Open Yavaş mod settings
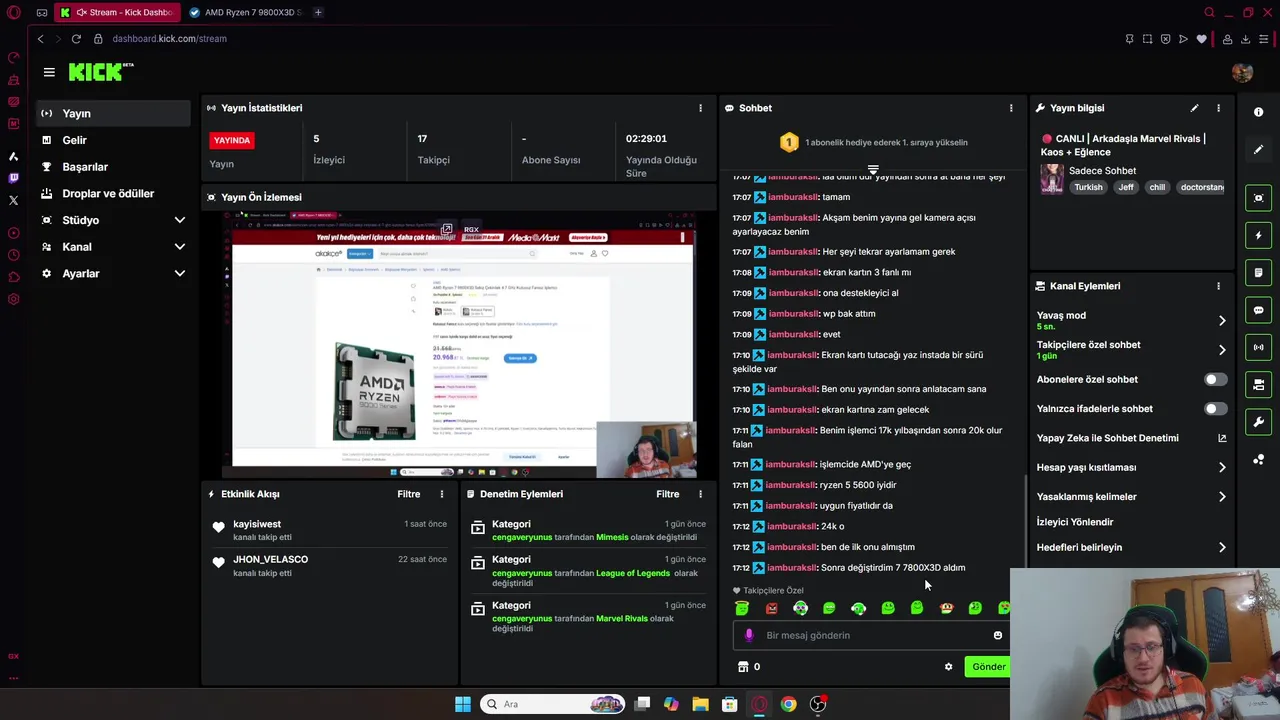Image resolution: width=1280 pixels, height=720 pixels. (x=1131, y=320)
